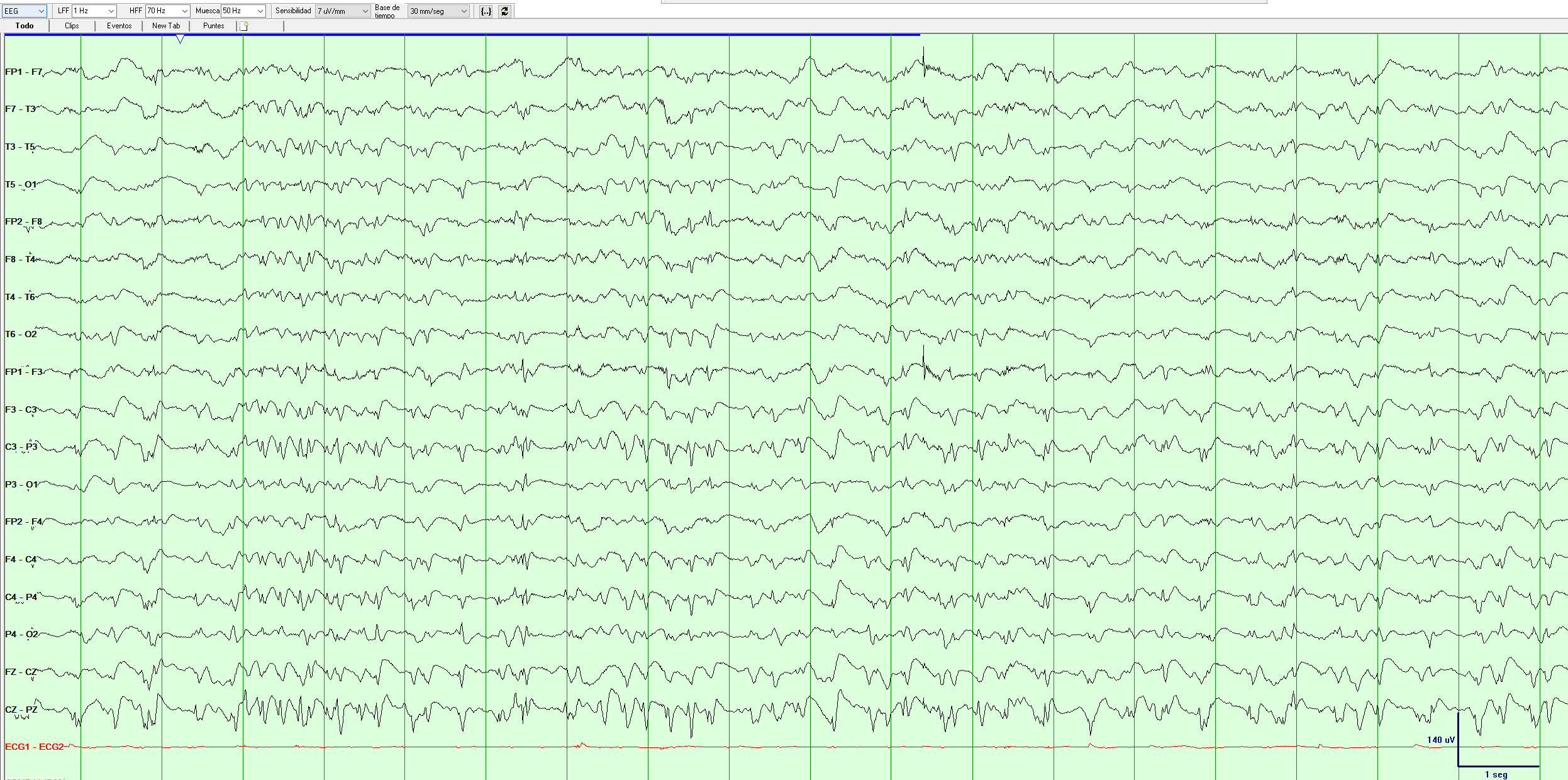Open the LFF 1 Hz filter dropdown
The image size is (1568, 780).
coord(94,11)
